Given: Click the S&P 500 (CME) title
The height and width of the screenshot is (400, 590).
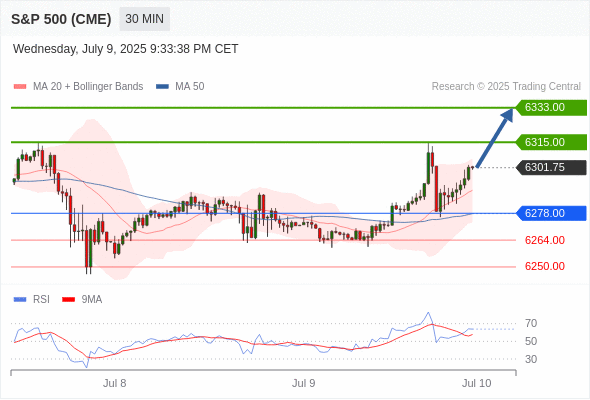Looking at the screenshot, I should [x=61, y=19].
